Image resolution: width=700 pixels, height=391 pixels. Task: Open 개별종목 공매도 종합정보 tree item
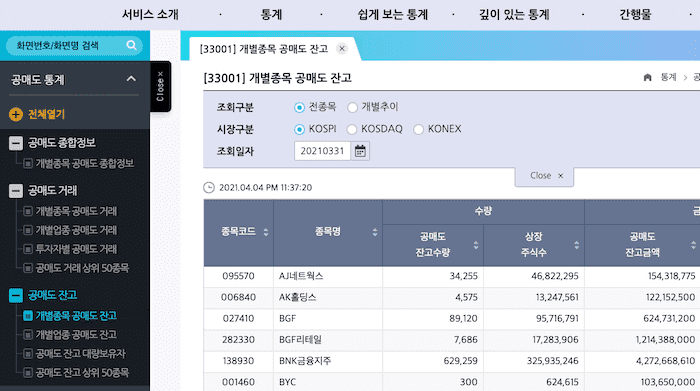coord(84,163)
